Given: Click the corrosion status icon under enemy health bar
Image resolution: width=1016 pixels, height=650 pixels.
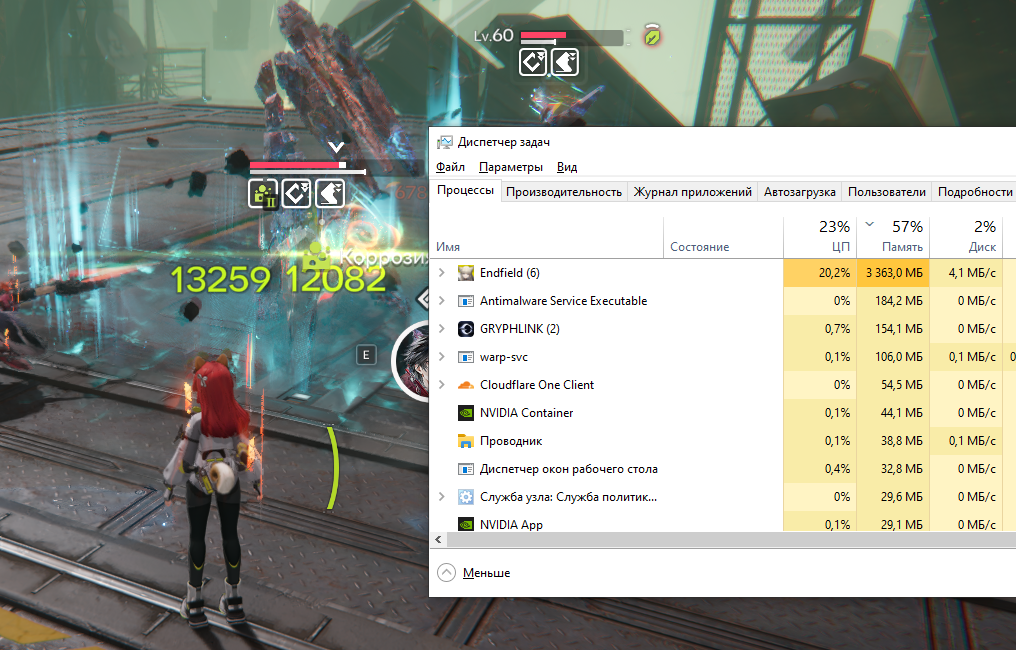Looking at the screenshot, I should 263,194.
